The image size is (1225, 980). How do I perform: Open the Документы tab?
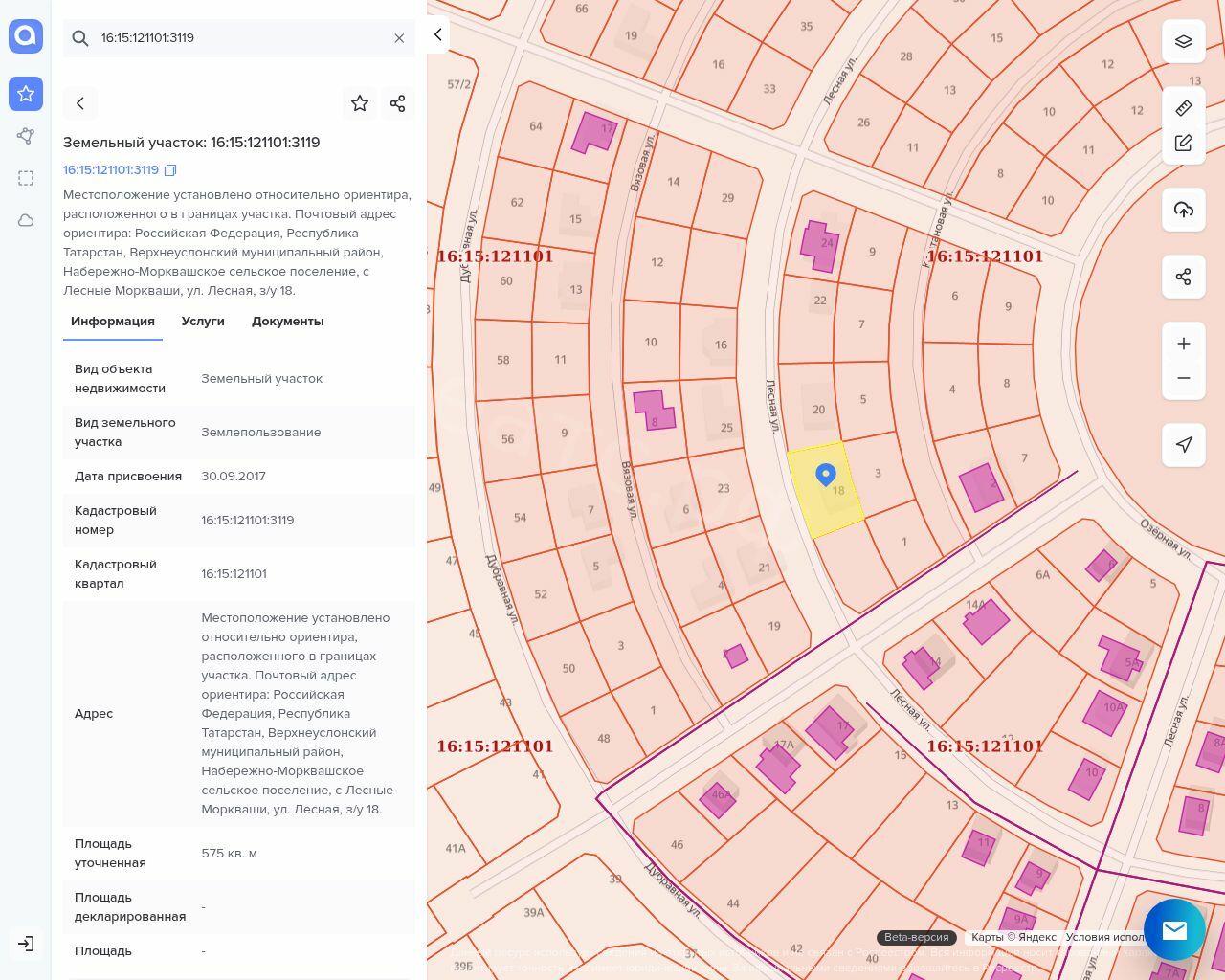pyautogui.click(x=287, y=322)
